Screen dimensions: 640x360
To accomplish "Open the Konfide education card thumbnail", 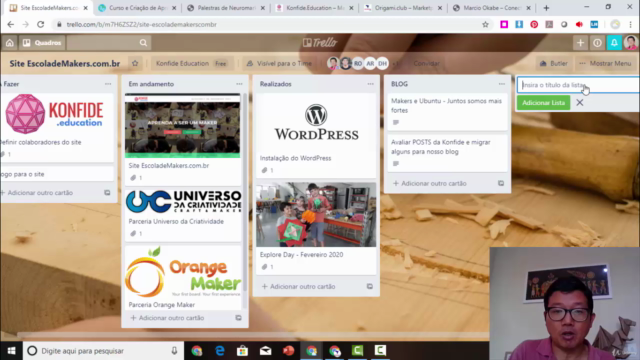I will pos(54,114).
